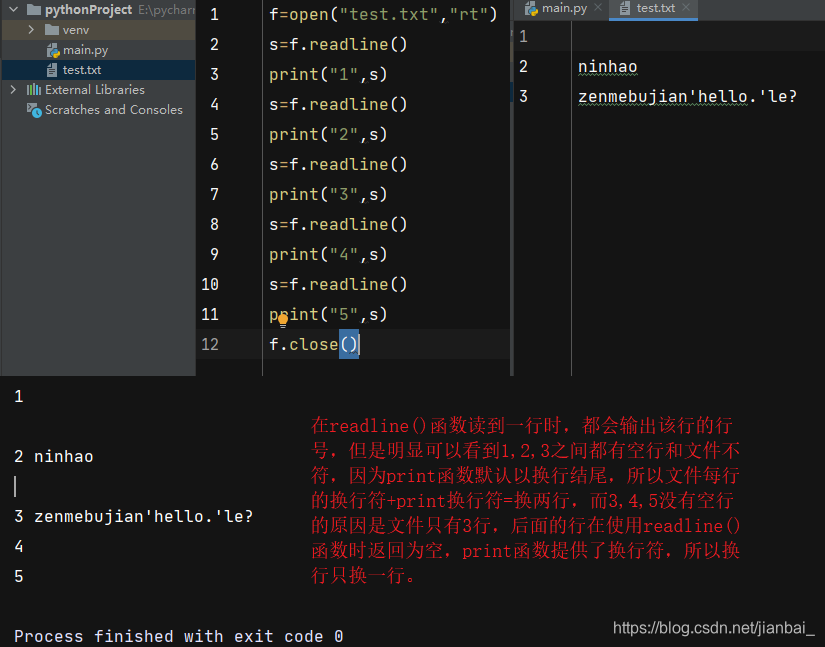Image resolution: width=825 pixels, height=647 pixels.
Task: Click console output line "2 ninhao"
Action: coord(54,456)
